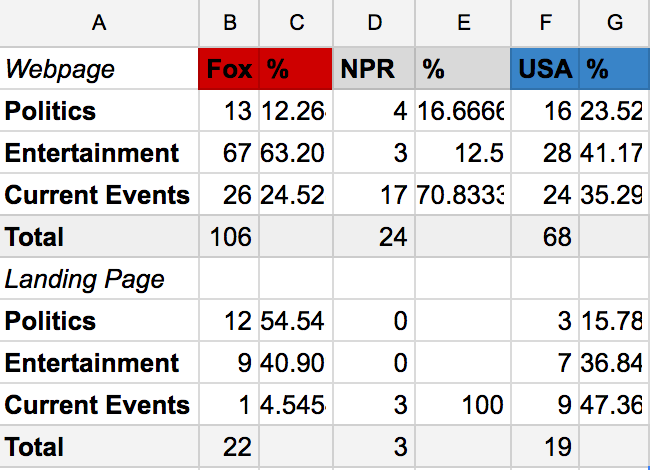650x470 pixels.
Task: Select column E header
Action: coord(463,23)
